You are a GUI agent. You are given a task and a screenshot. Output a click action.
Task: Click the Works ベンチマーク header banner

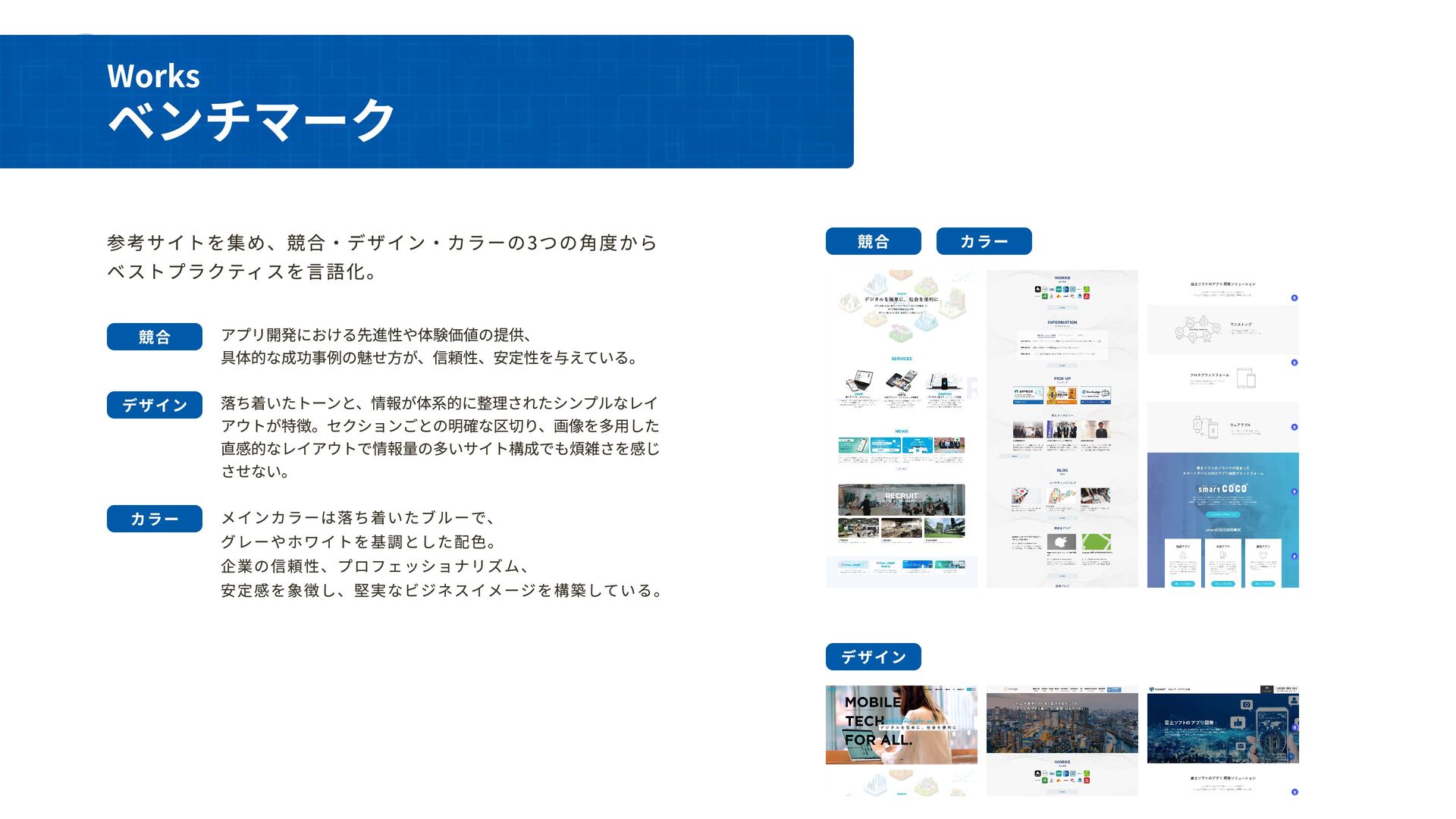(426, 102)
